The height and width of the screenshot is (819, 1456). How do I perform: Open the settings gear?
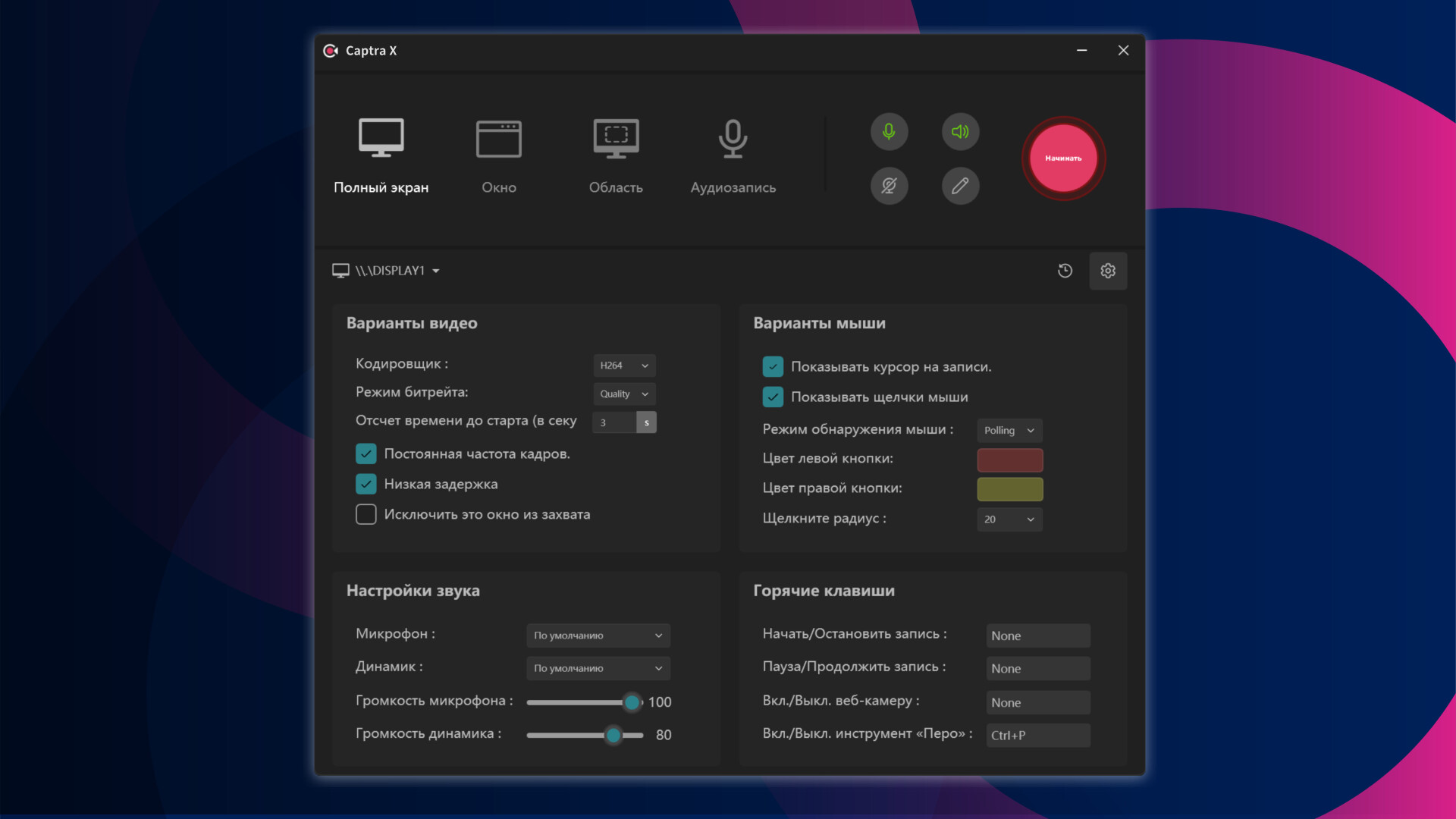1108,271
